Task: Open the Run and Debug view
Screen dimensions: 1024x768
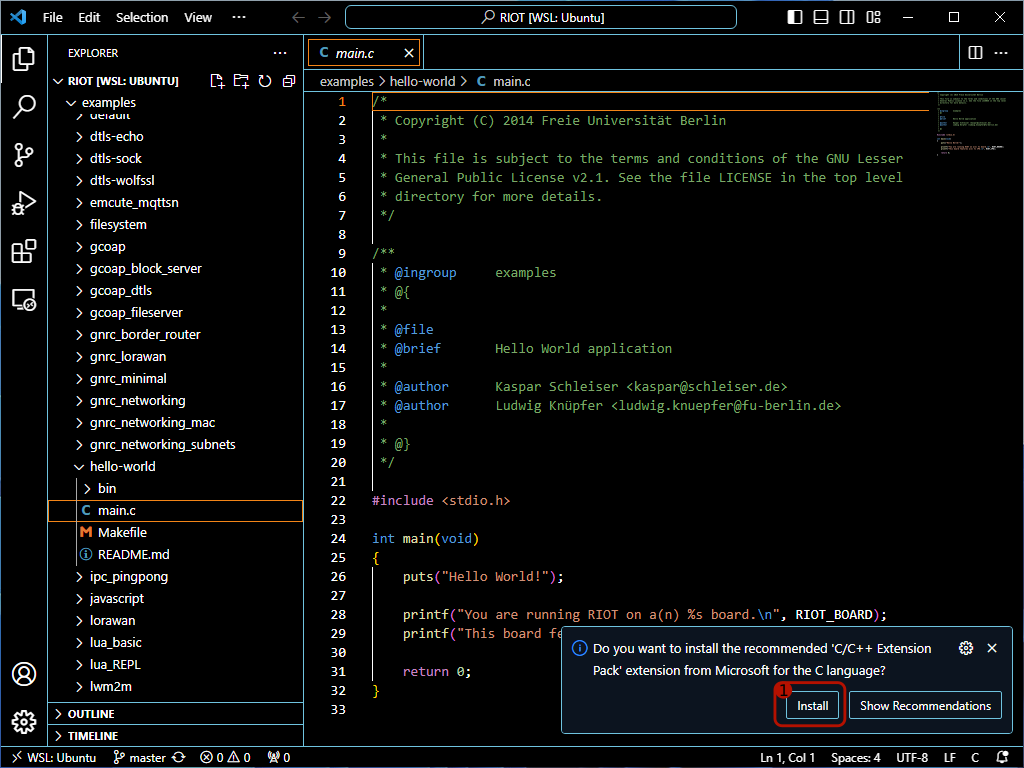Action: pyautogui.click(x=24, y=203)
